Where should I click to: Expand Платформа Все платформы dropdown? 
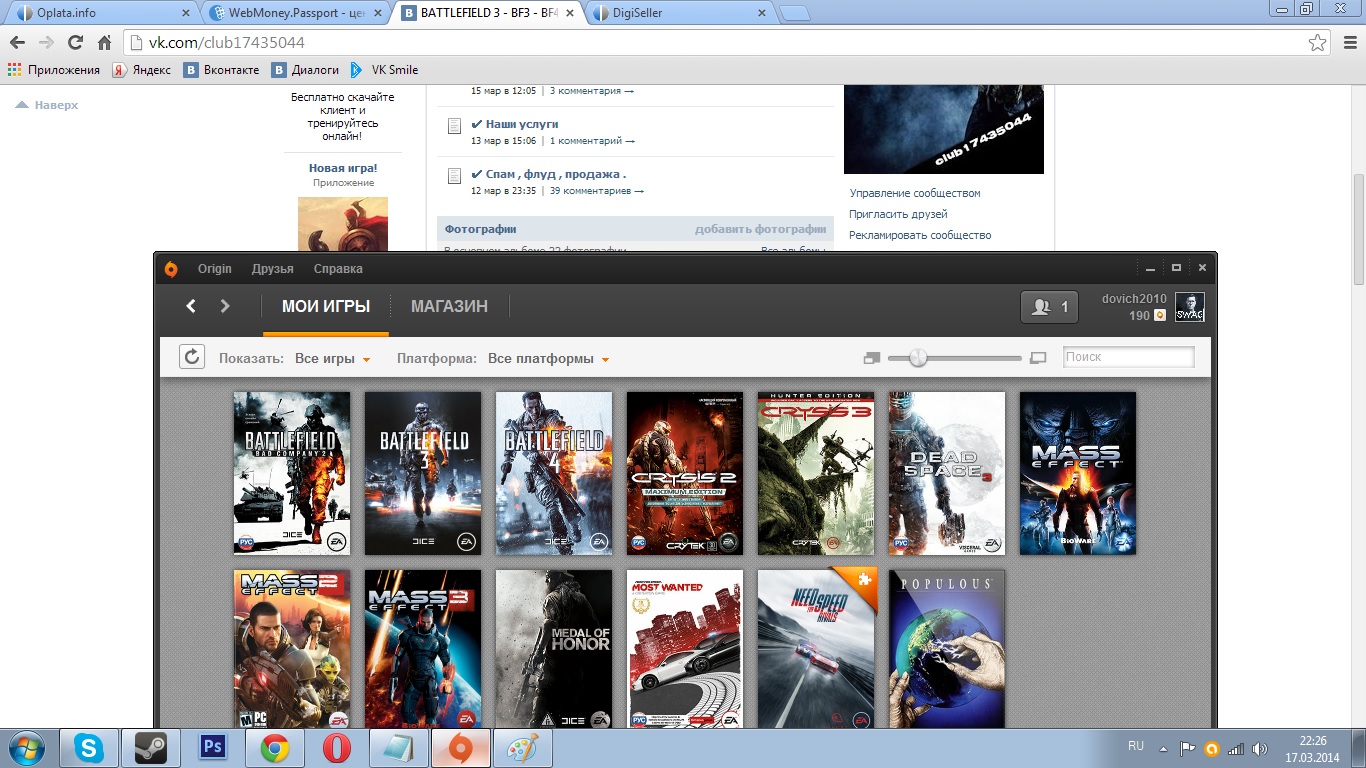coord(549,359)
